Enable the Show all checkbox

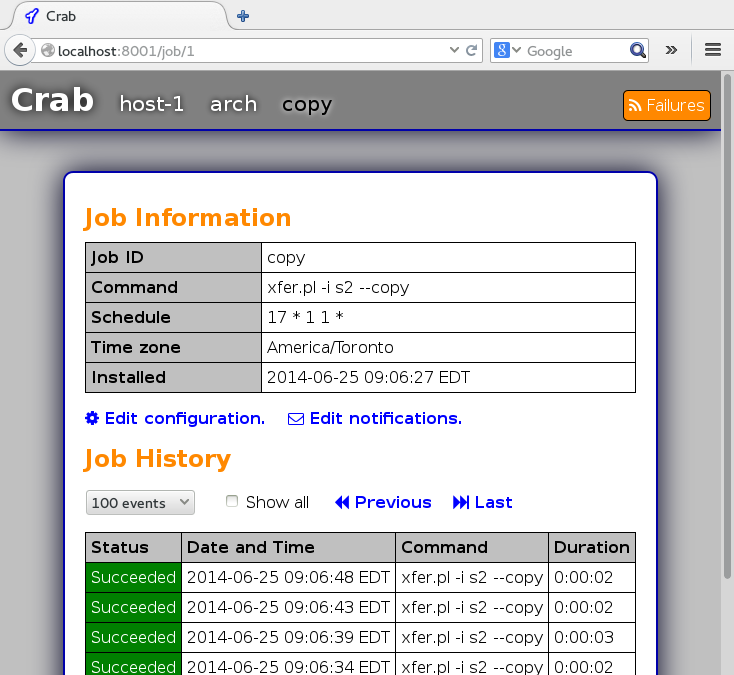click(x=232, y=501)
